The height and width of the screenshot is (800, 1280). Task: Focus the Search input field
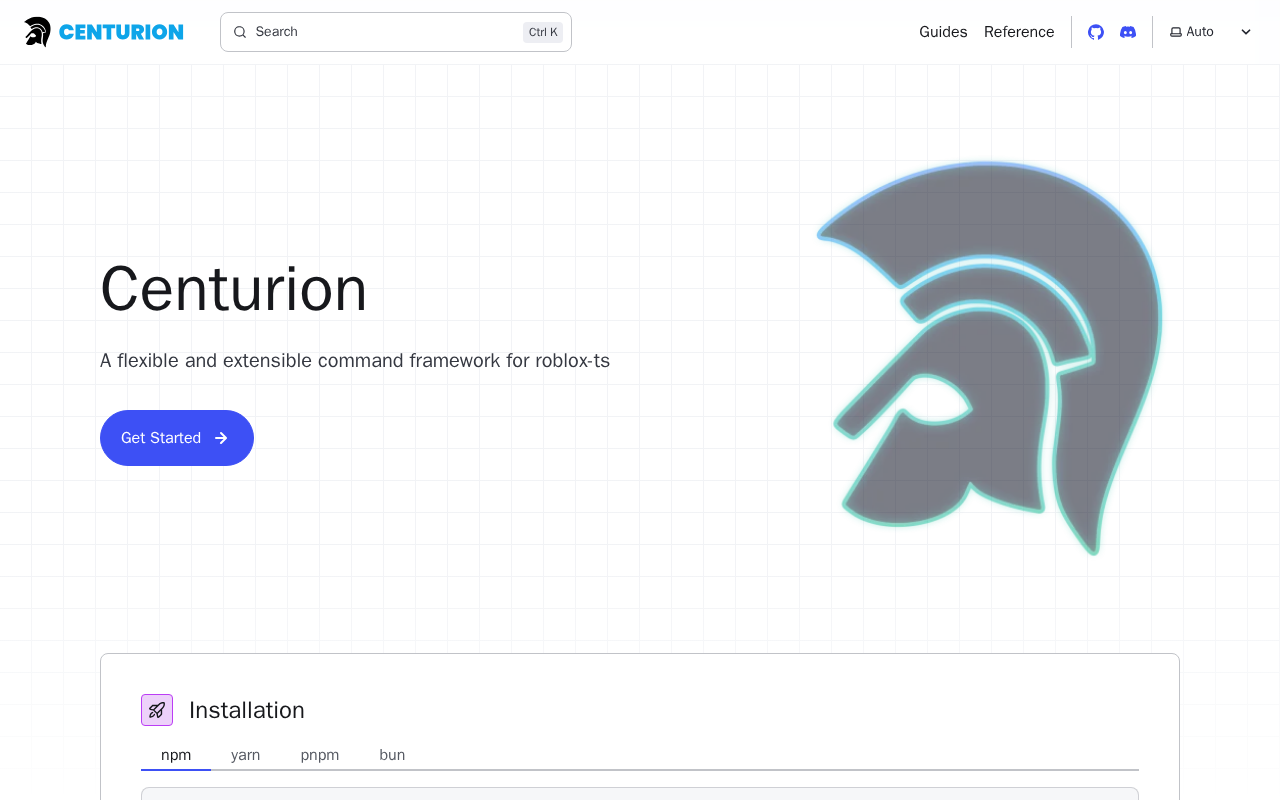396,32
